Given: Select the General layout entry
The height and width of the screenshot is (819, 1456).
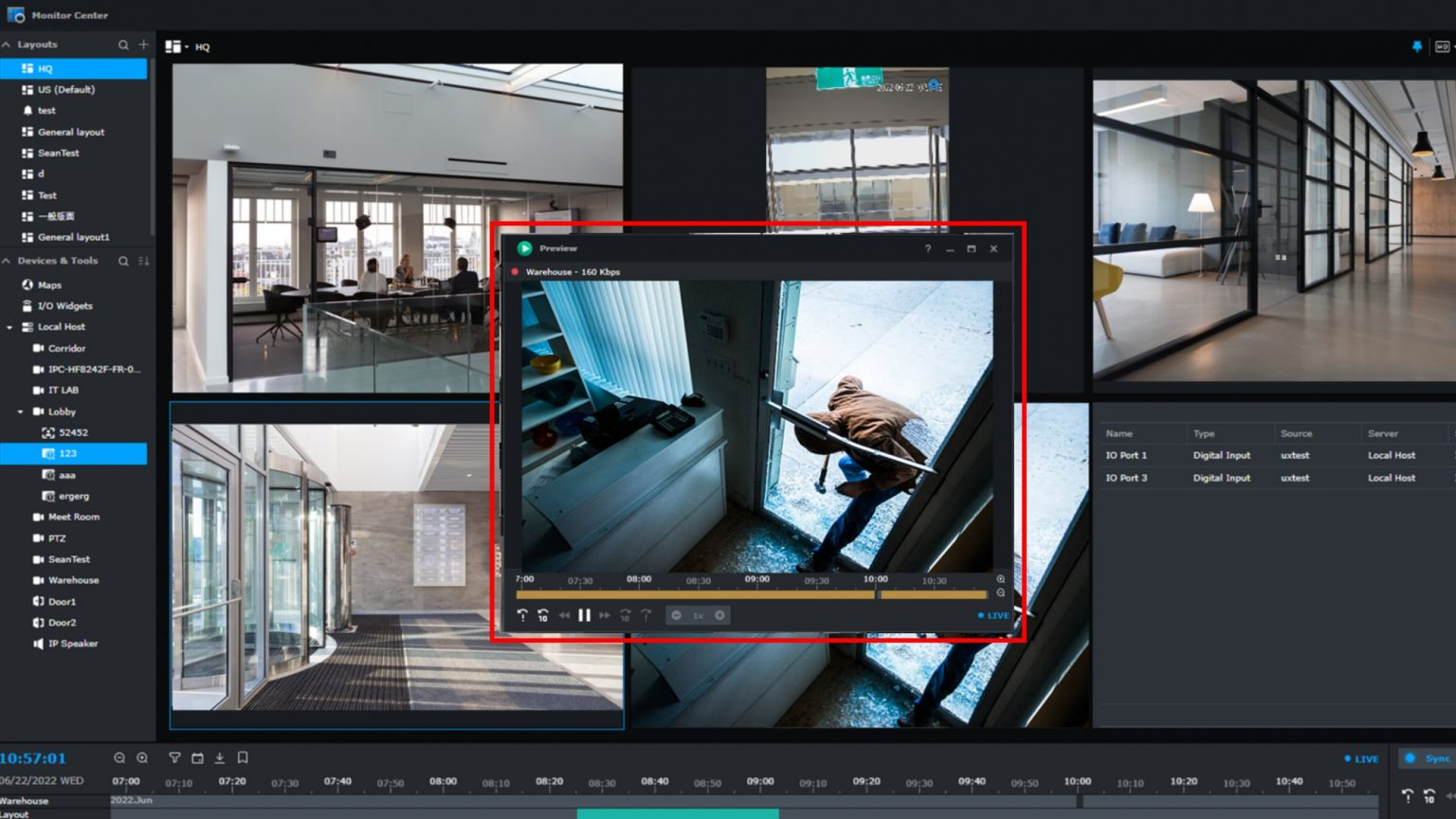Looking at the screenshot, I should coord(71,132).
